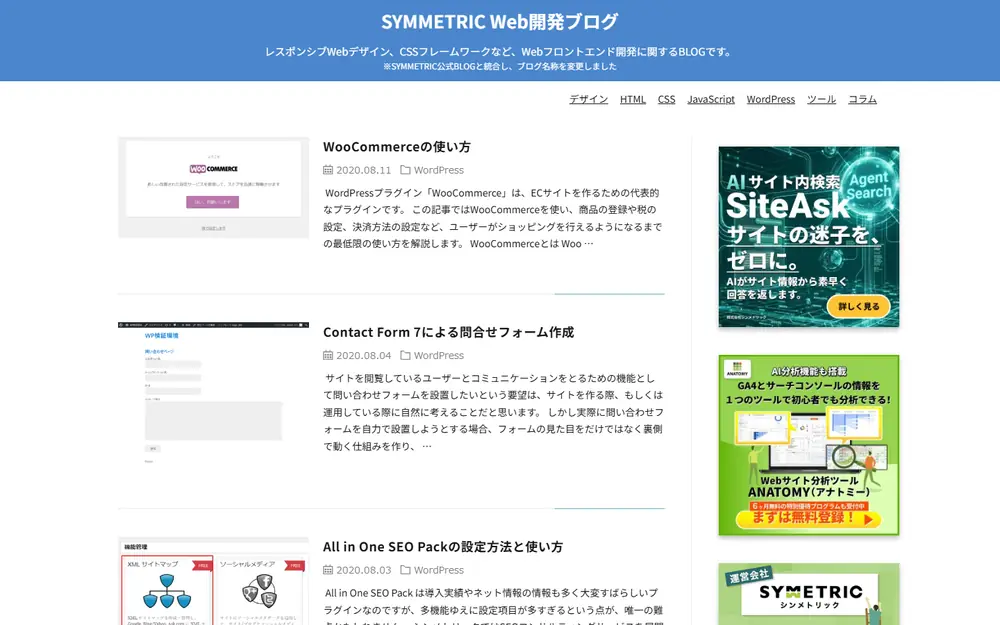Open WordPress in the top navigation

[770, 99]
